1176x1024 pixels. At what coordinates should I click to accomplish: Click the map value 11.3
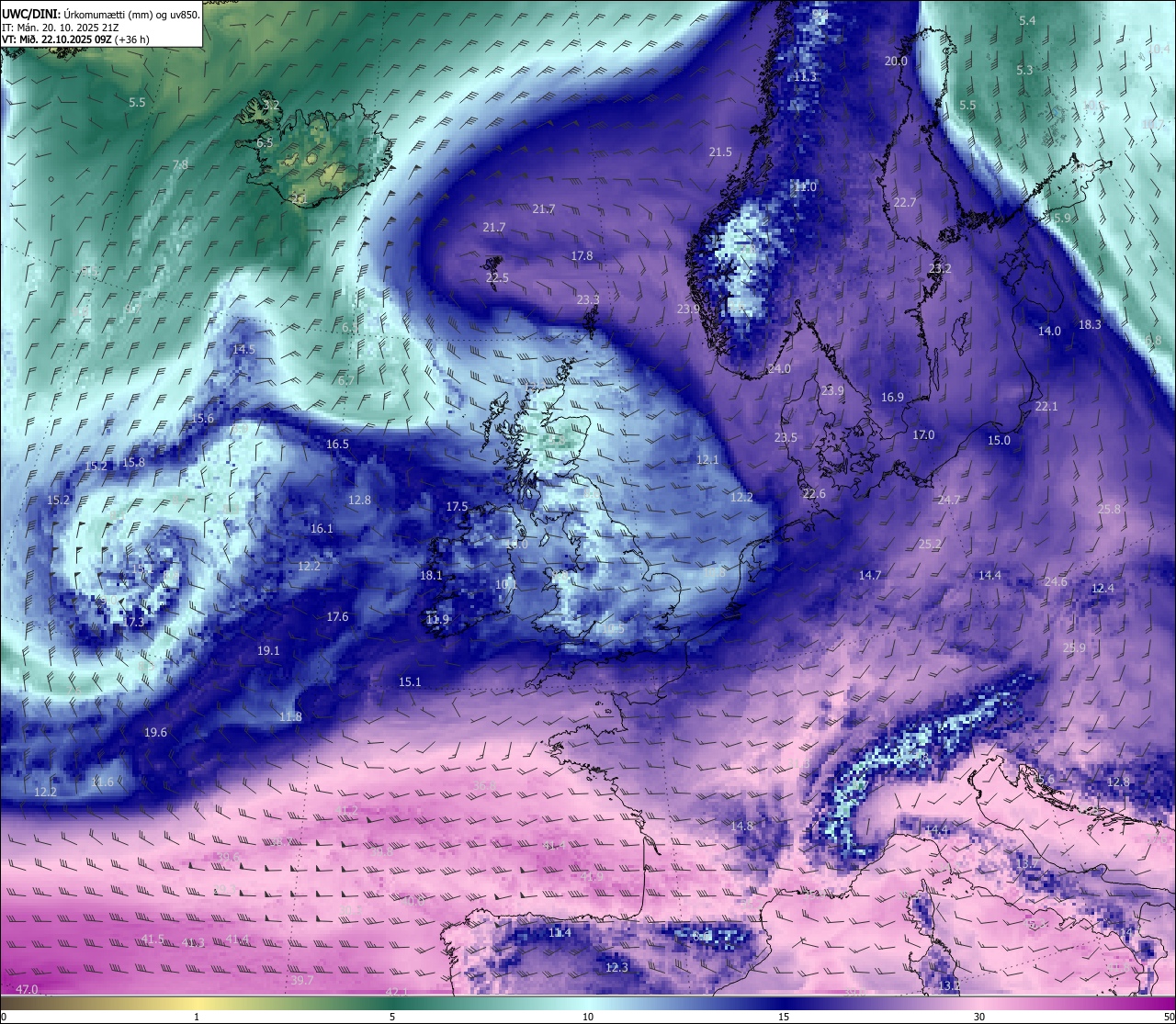805,77
